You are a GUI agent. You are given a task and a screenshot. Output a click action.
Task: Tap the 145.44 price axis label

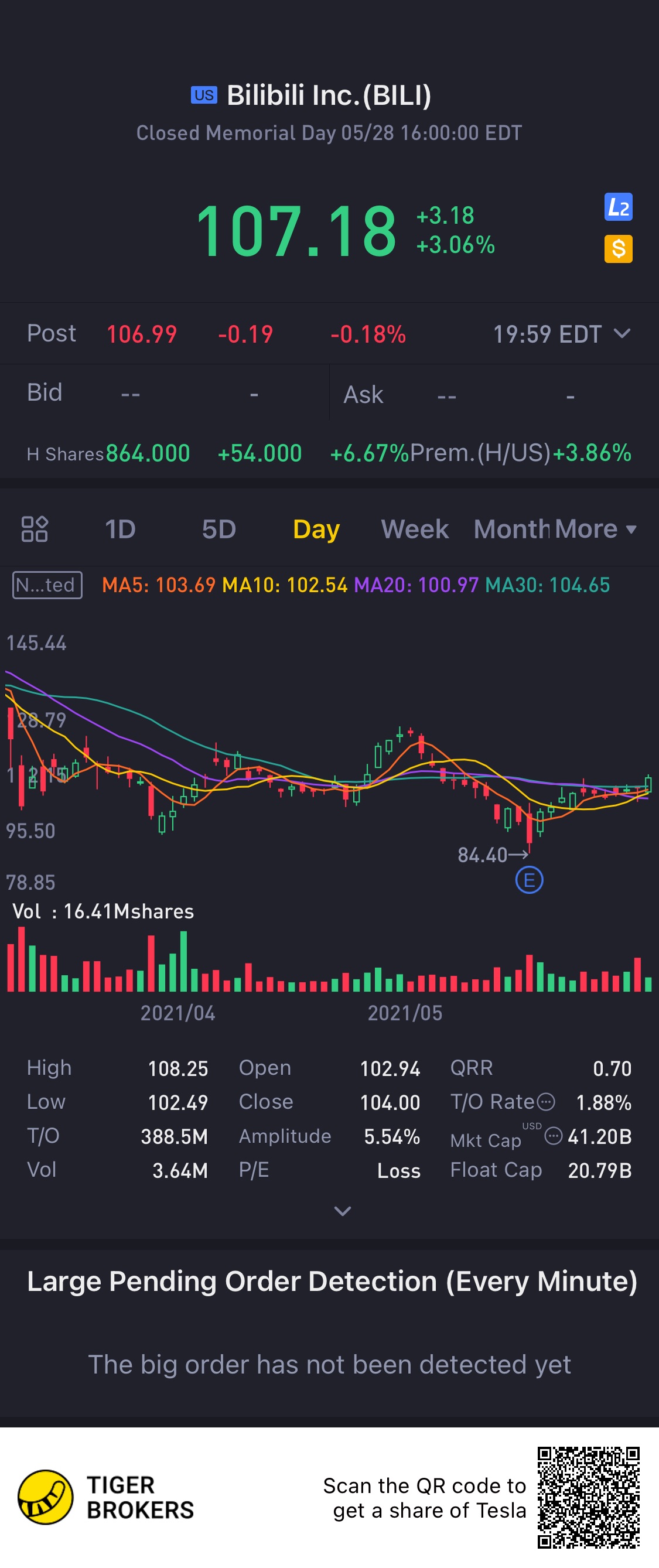[x=36, y=643]
